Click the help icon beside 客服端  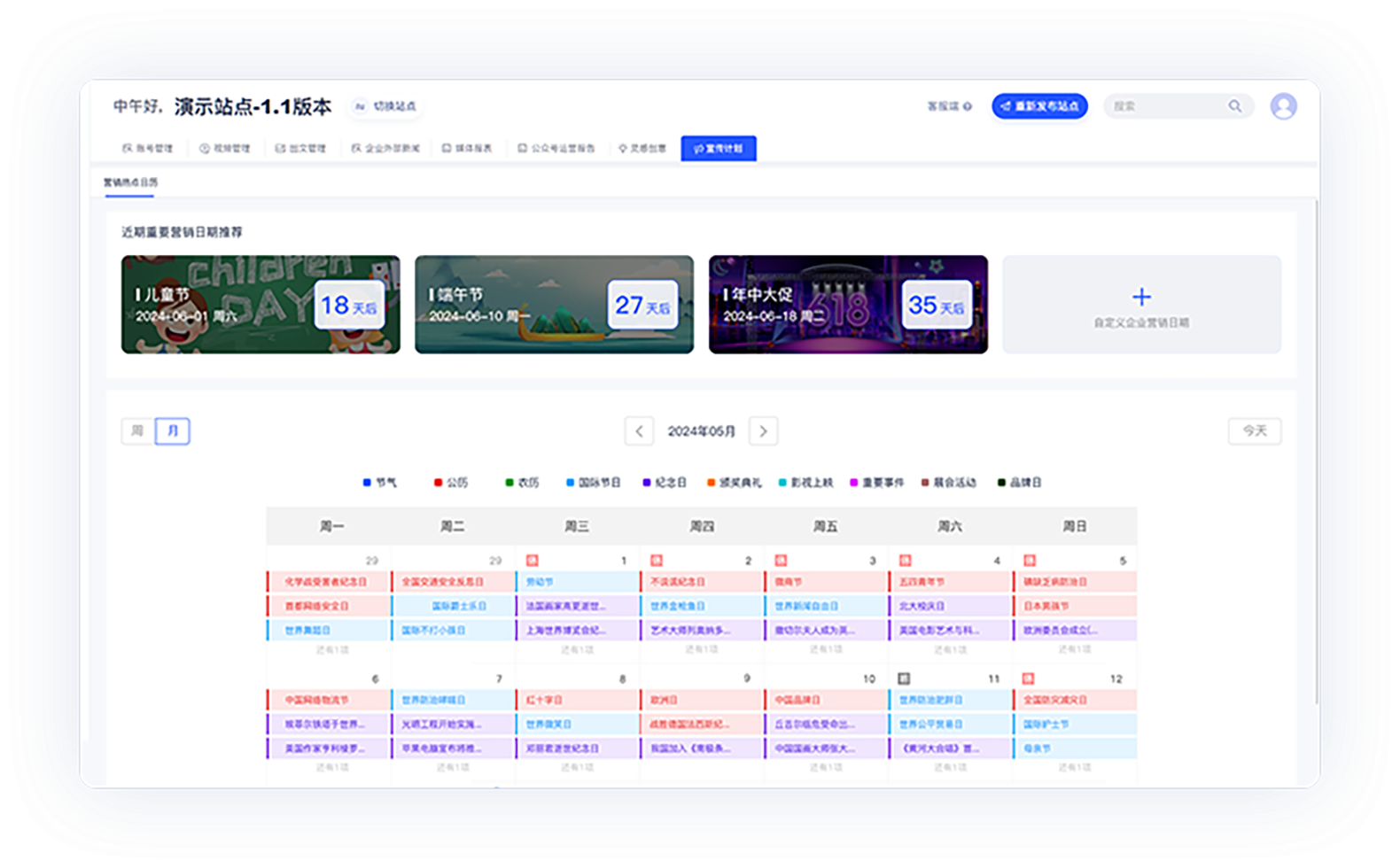click(x=968, y=106)
